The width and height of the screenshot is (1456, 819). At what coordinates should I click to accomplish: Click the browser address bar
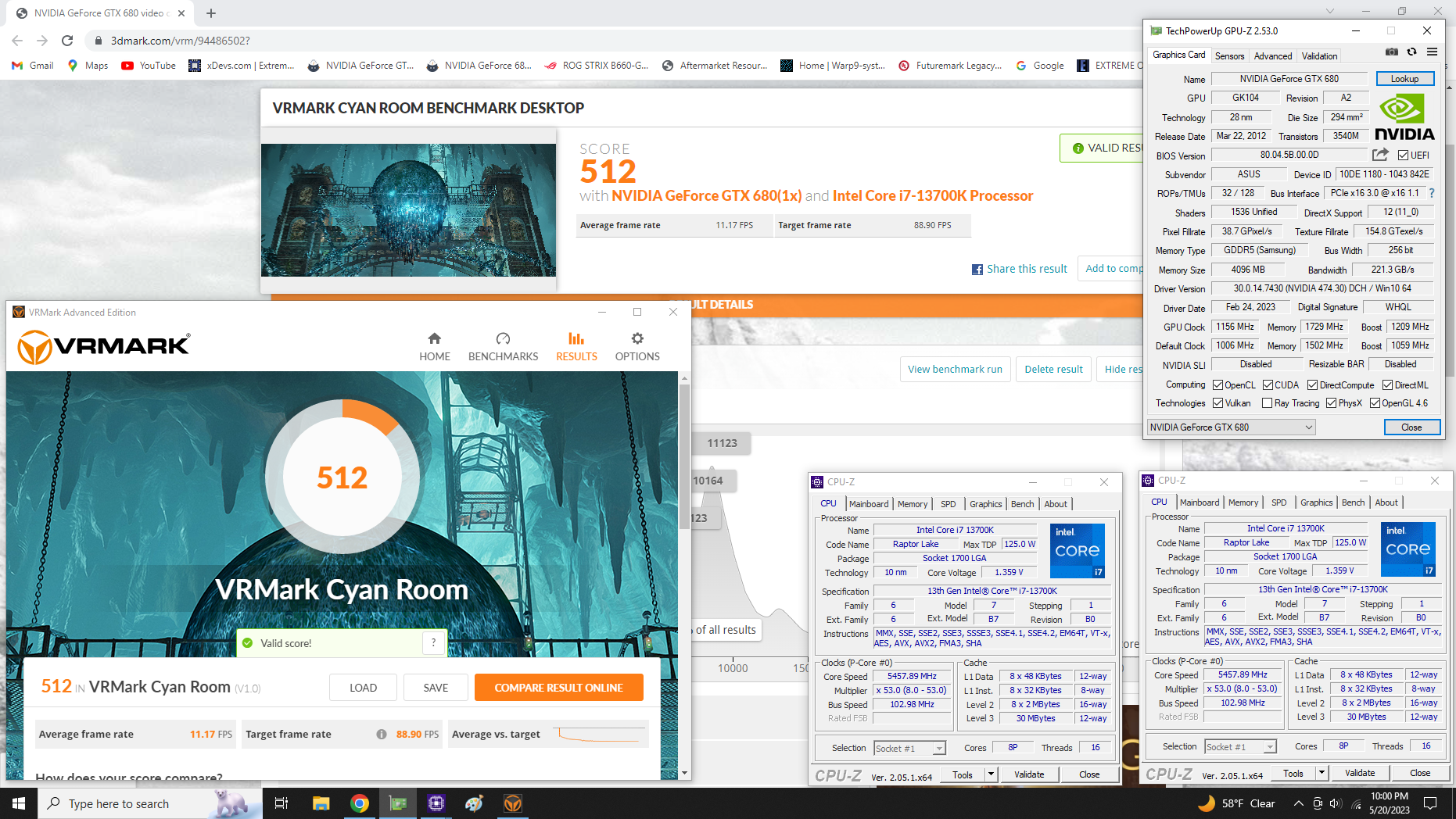click(x=610, y=41)
